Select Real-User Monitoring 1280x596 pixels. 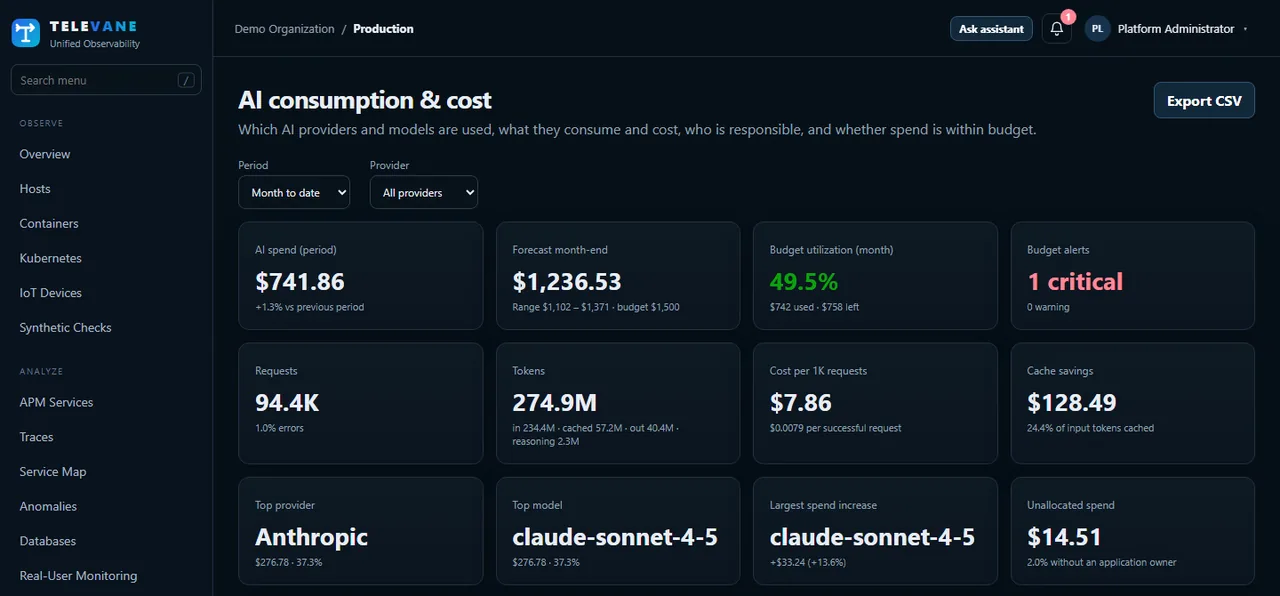[x=79, y=576]
